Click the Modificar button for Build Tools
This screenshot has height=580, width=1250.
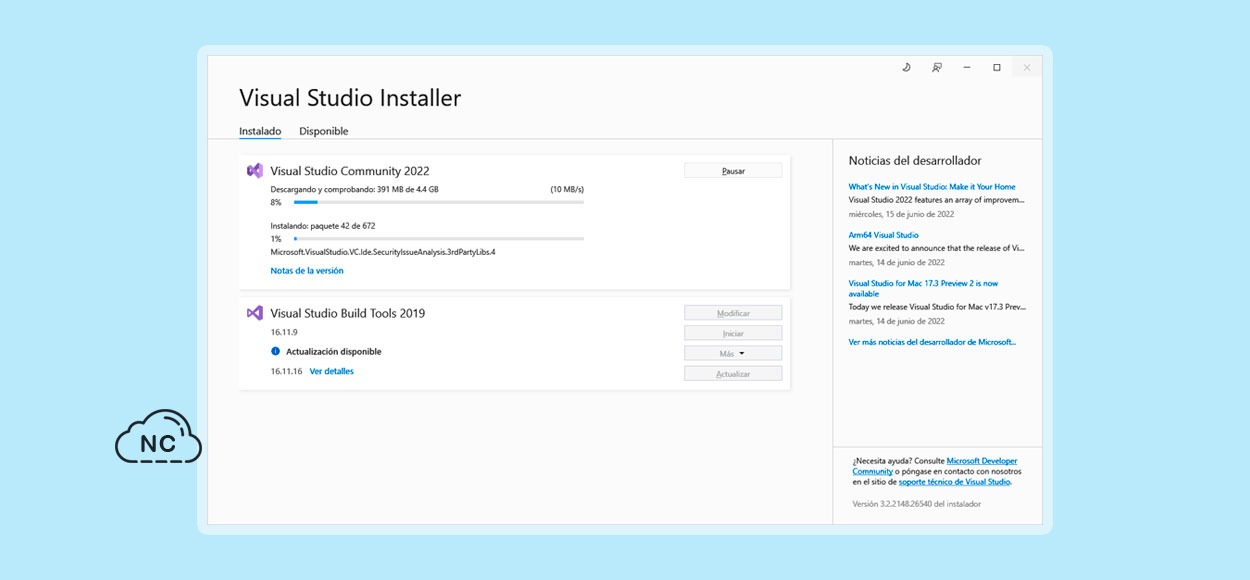pyautogui.click(x=733, y=313)
